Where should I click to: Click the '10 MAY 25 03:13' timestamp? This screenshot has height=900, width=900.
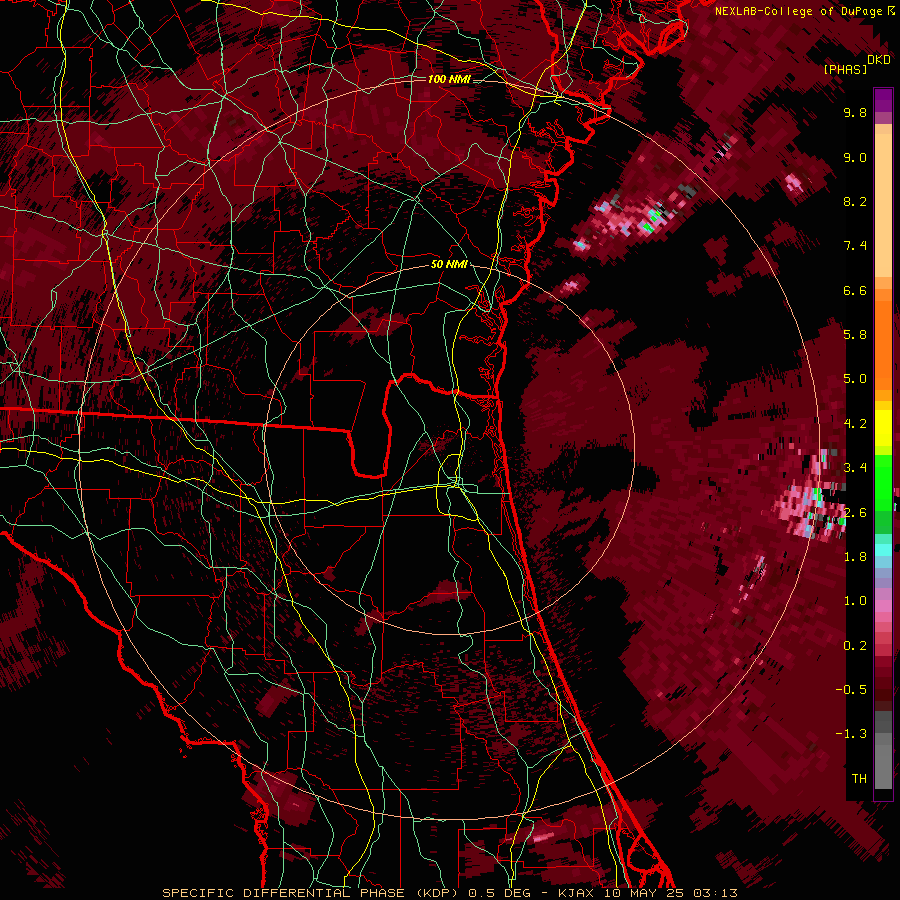670,893
